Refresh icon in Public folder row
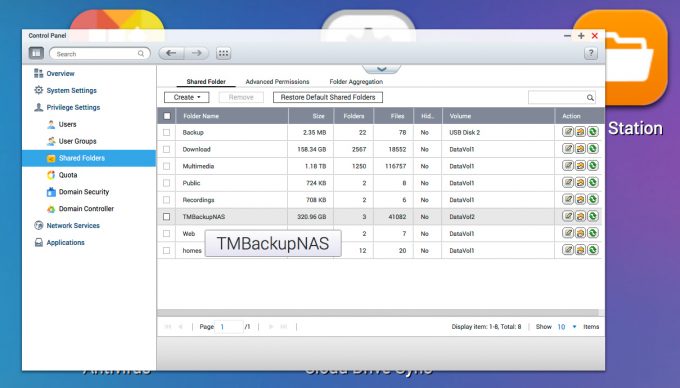 click(x=593, y=183)
